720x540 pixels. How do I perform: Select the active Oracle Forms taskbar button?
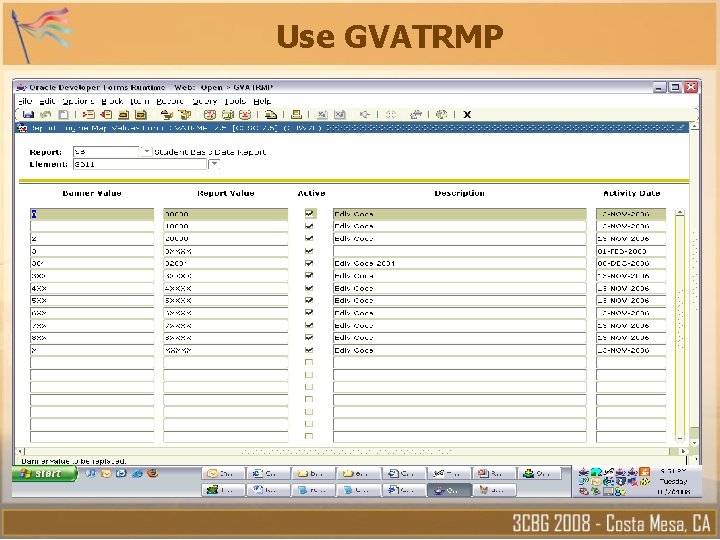[449, 490]
